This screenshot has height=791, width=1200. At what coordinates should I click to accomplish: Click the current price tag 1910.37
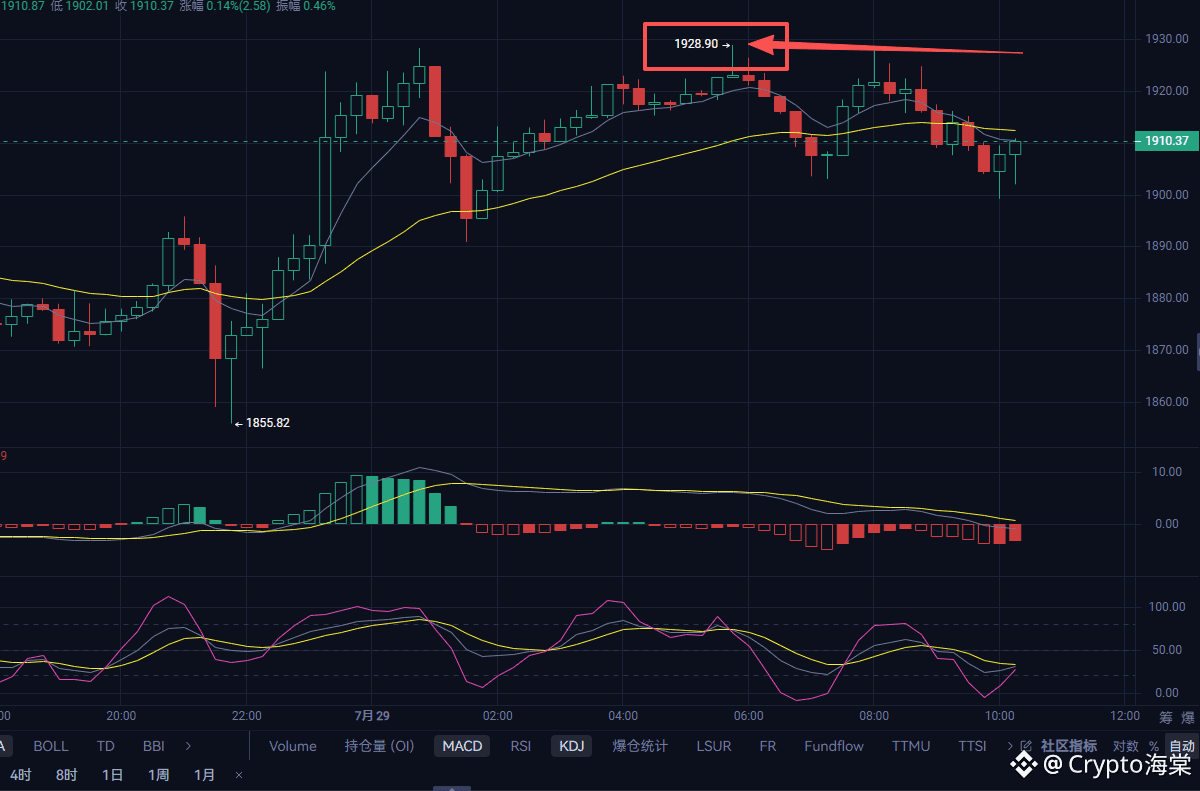tap(1166, 141)
